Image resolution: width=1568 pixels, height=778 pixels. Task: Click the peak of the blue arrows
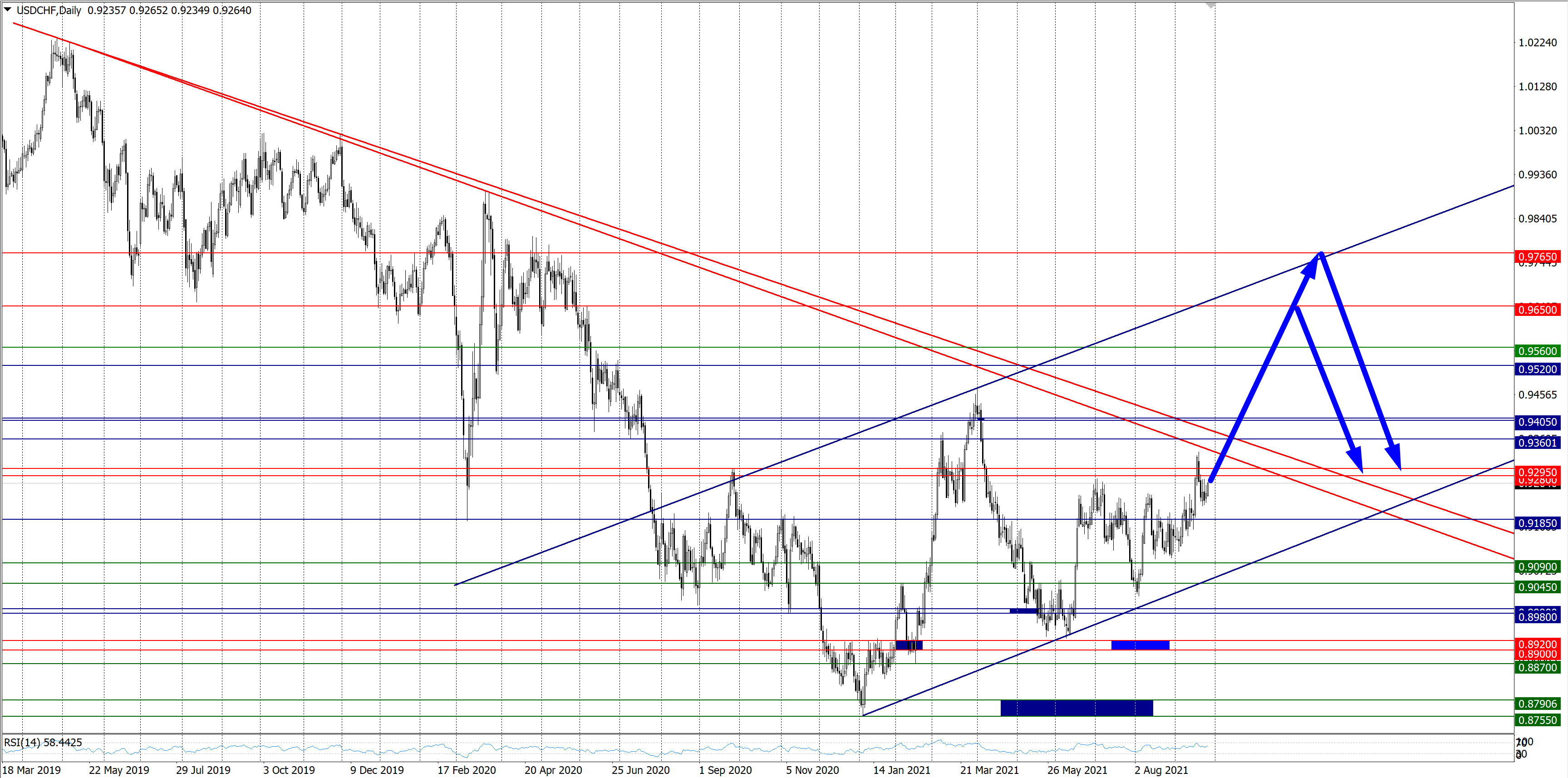(1320, 254)
